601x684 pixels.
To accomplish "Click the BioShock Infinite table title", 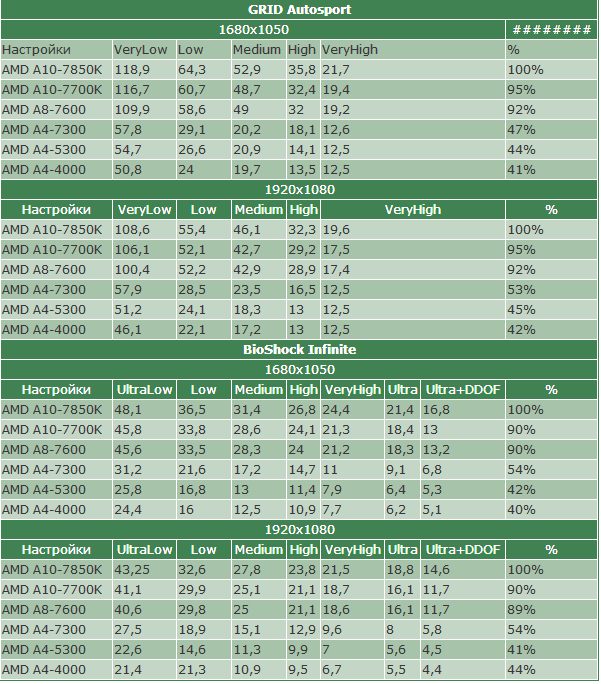I will [300, 350].
